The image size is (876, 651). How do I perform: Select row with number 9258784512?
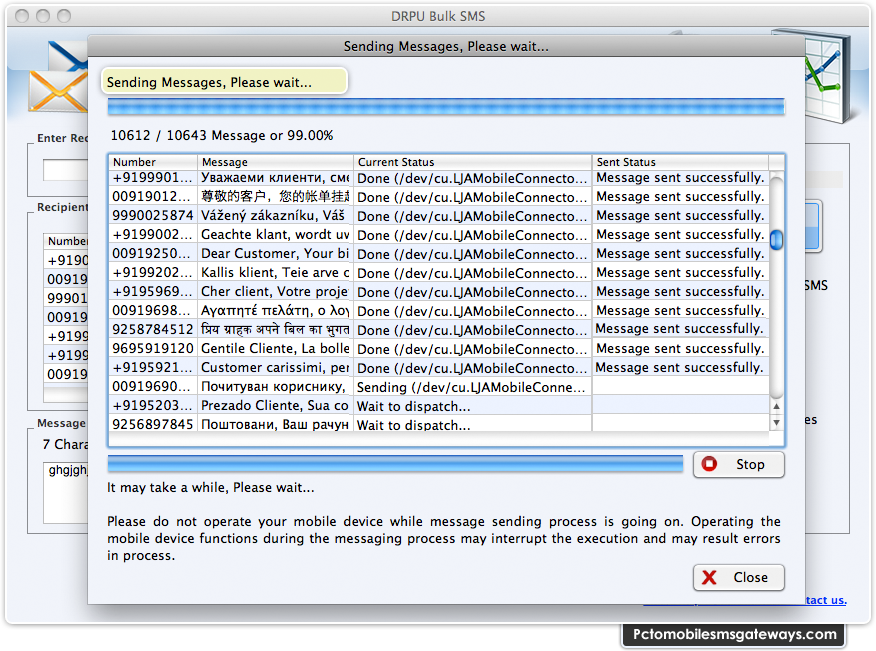tap(439, 330)
